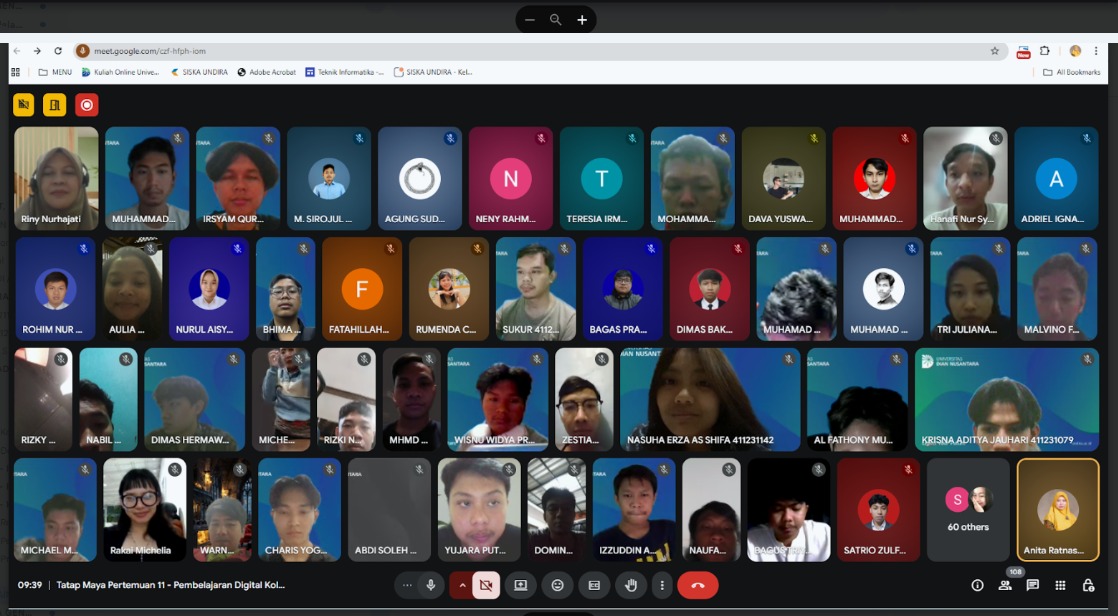Toggle closed captions with the CC button
The image size is (1118, 616).
(x=594, y=585)
